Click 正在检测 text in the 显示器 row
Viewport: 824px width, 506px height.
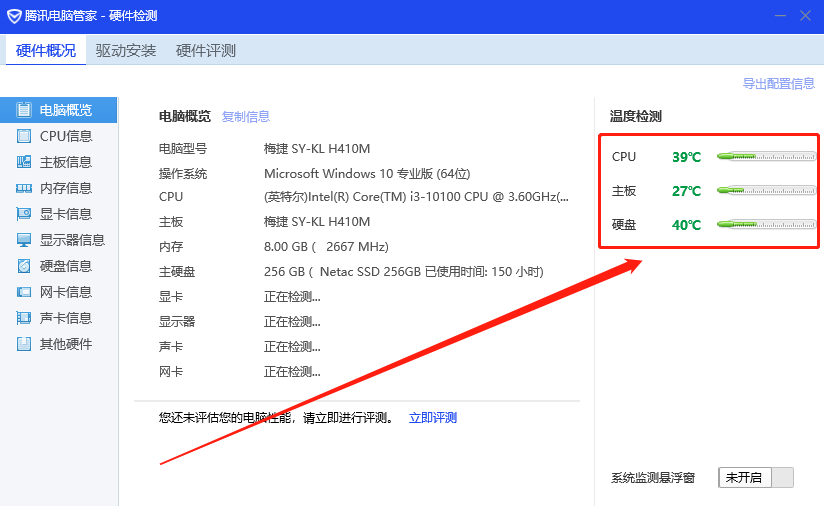pyautogui.click(x=292, y=322)
